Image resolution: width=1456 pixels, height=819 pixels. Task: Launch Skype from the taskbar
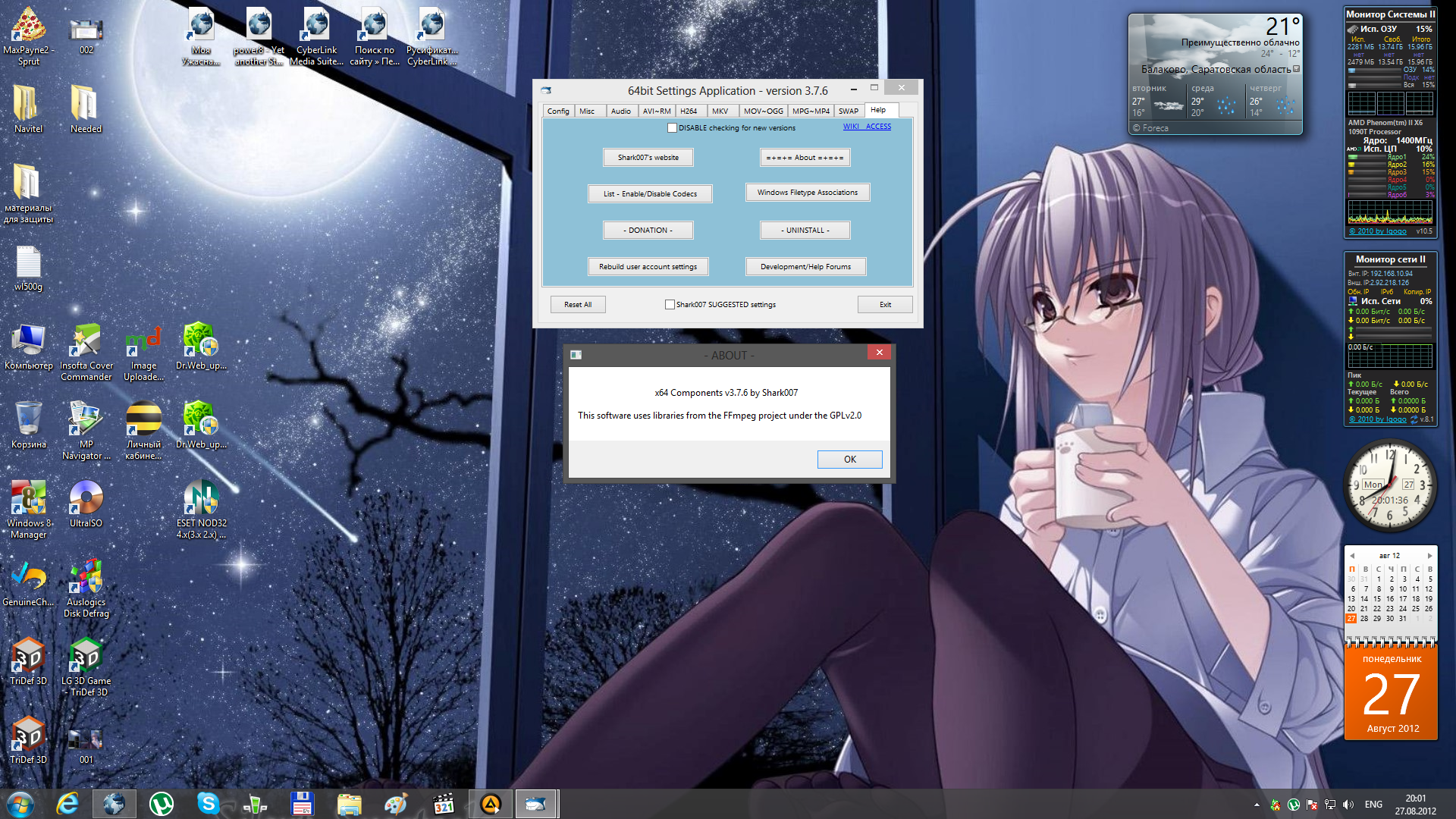point(208,804)
